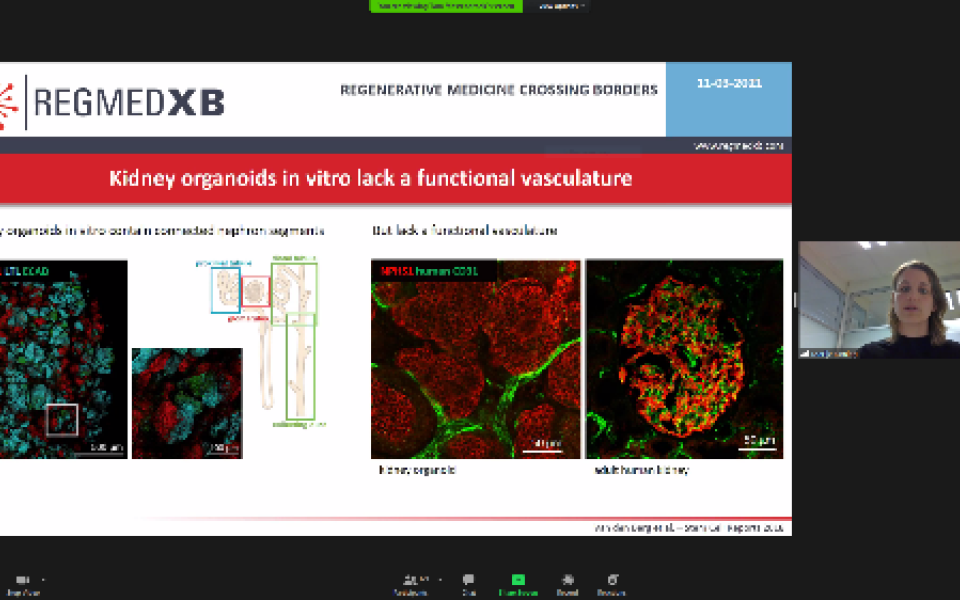
Task: Click the website URL below the date
Action: pyautogui.click(x=738, y=146)
